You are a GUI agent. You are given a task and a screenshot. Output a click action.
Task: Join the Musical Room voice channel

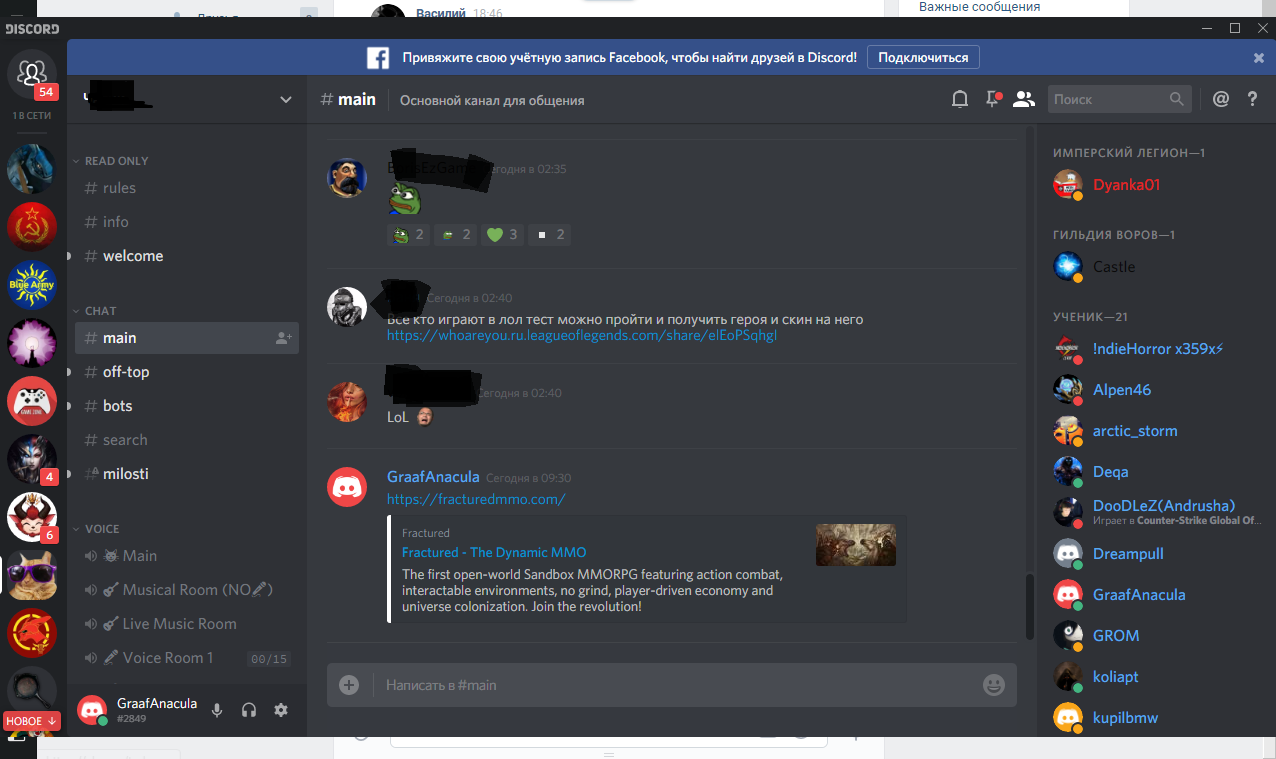pos(187,590)
